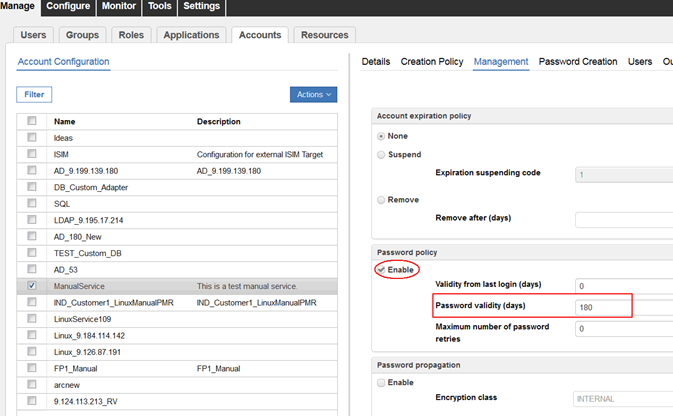Check the IND_Customer1_LinuxManualPMR row checkbox

32,302
